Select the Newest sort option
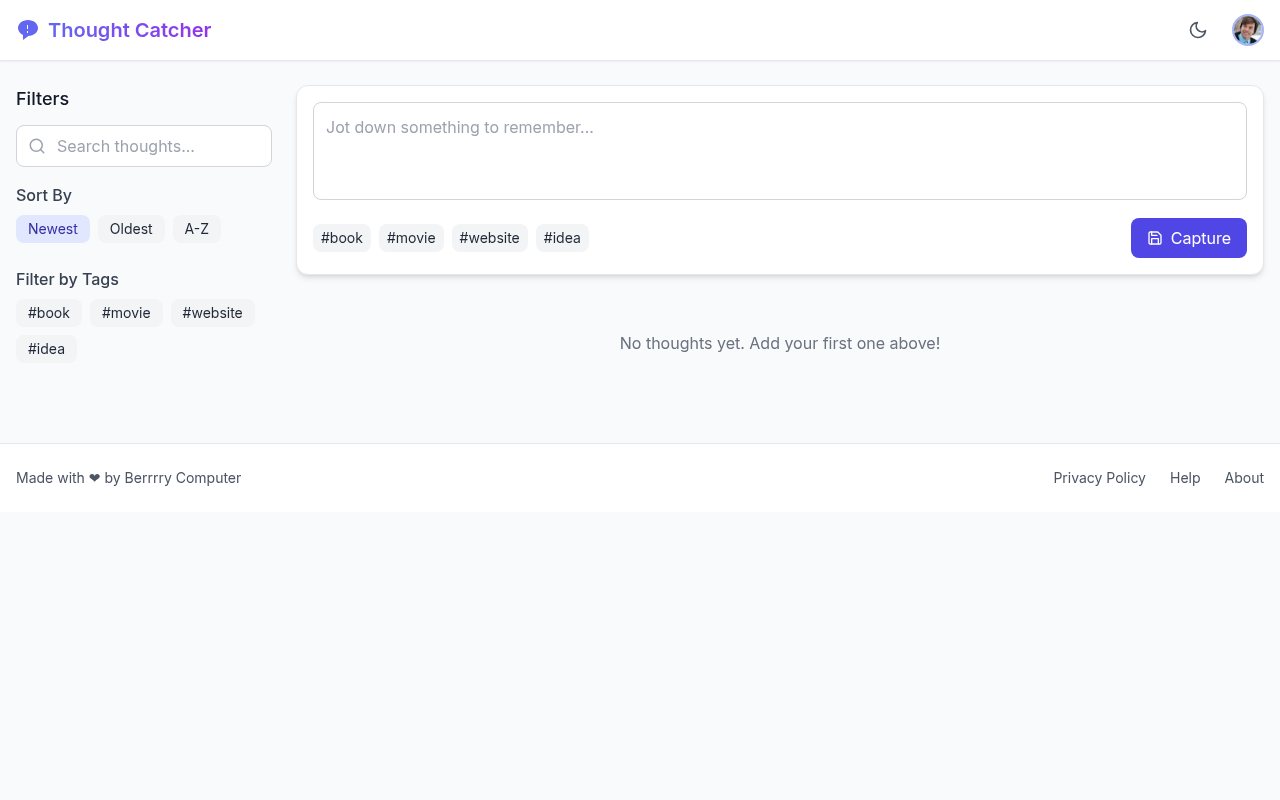 click(x=52, y=229)
